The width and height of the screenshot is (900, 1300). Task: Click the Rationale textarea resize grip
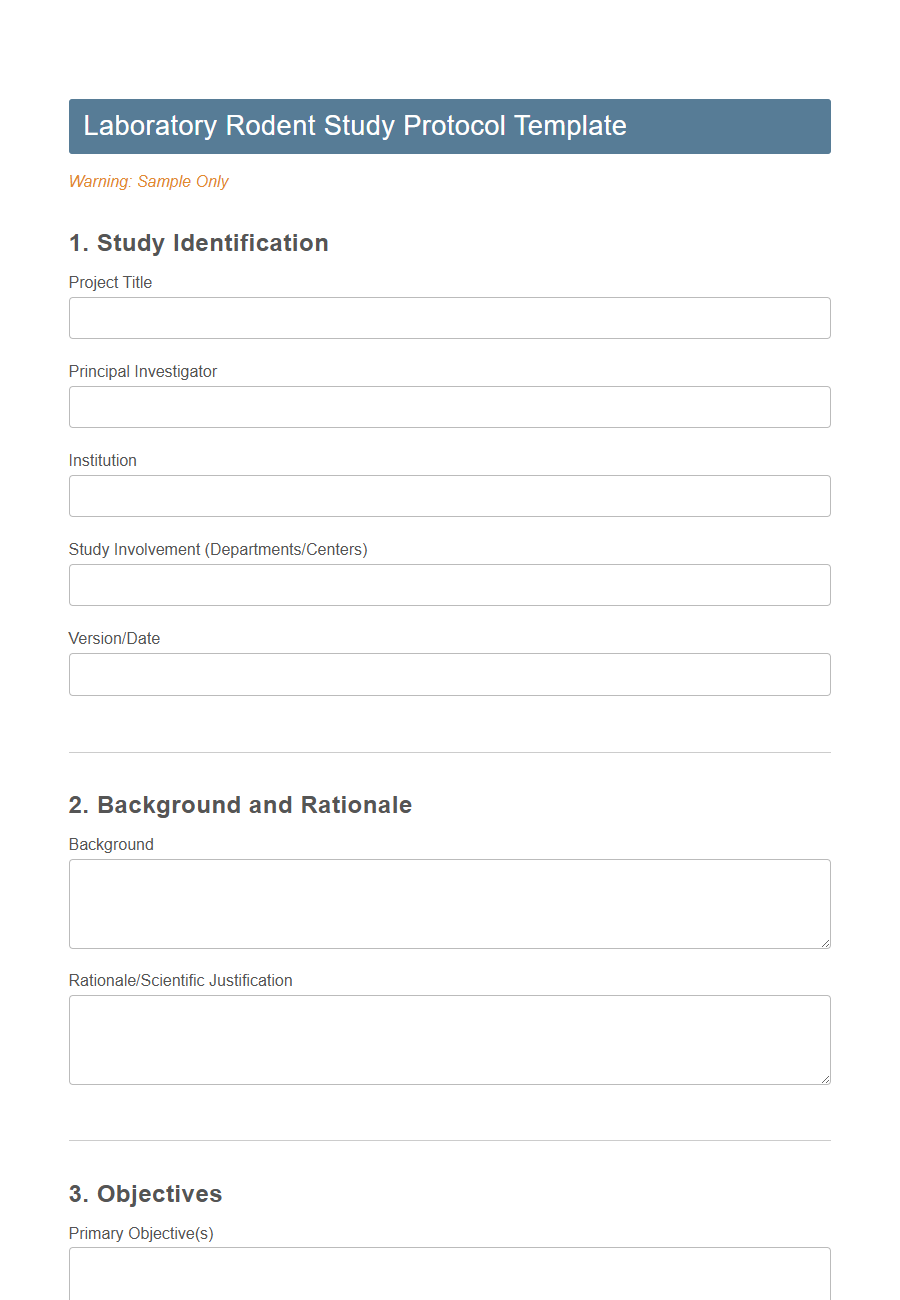click(x=825, y=1079)
